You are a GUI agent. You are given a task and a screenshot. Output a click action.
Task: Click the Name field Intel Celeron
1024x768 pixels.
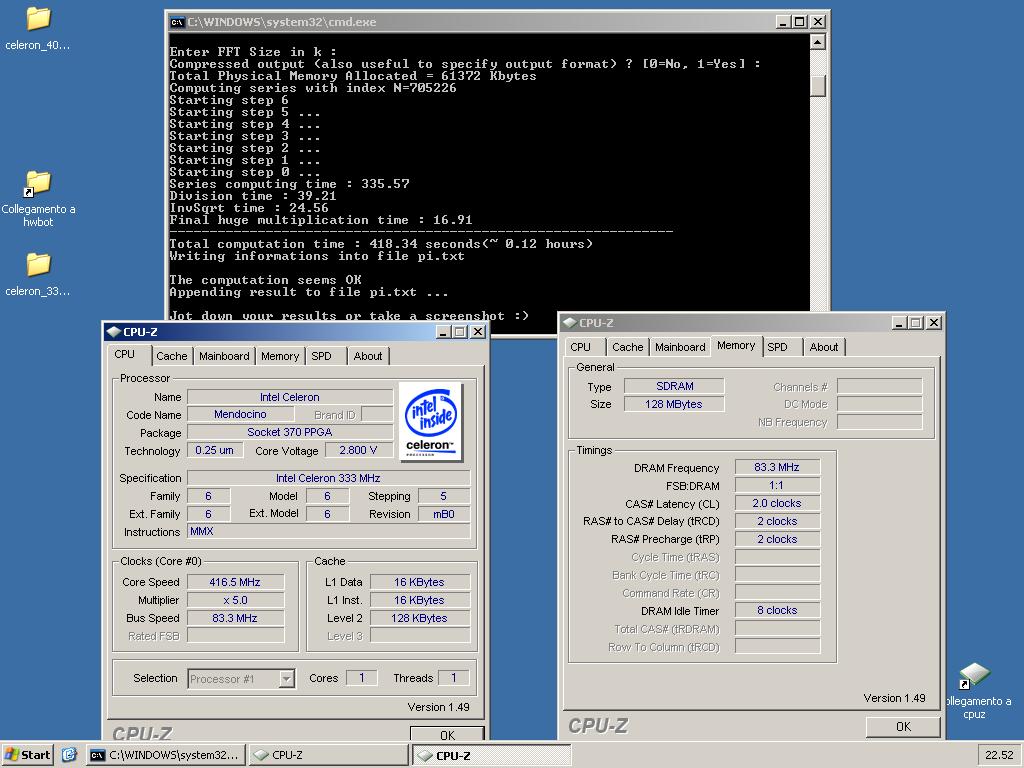[289, 397]
